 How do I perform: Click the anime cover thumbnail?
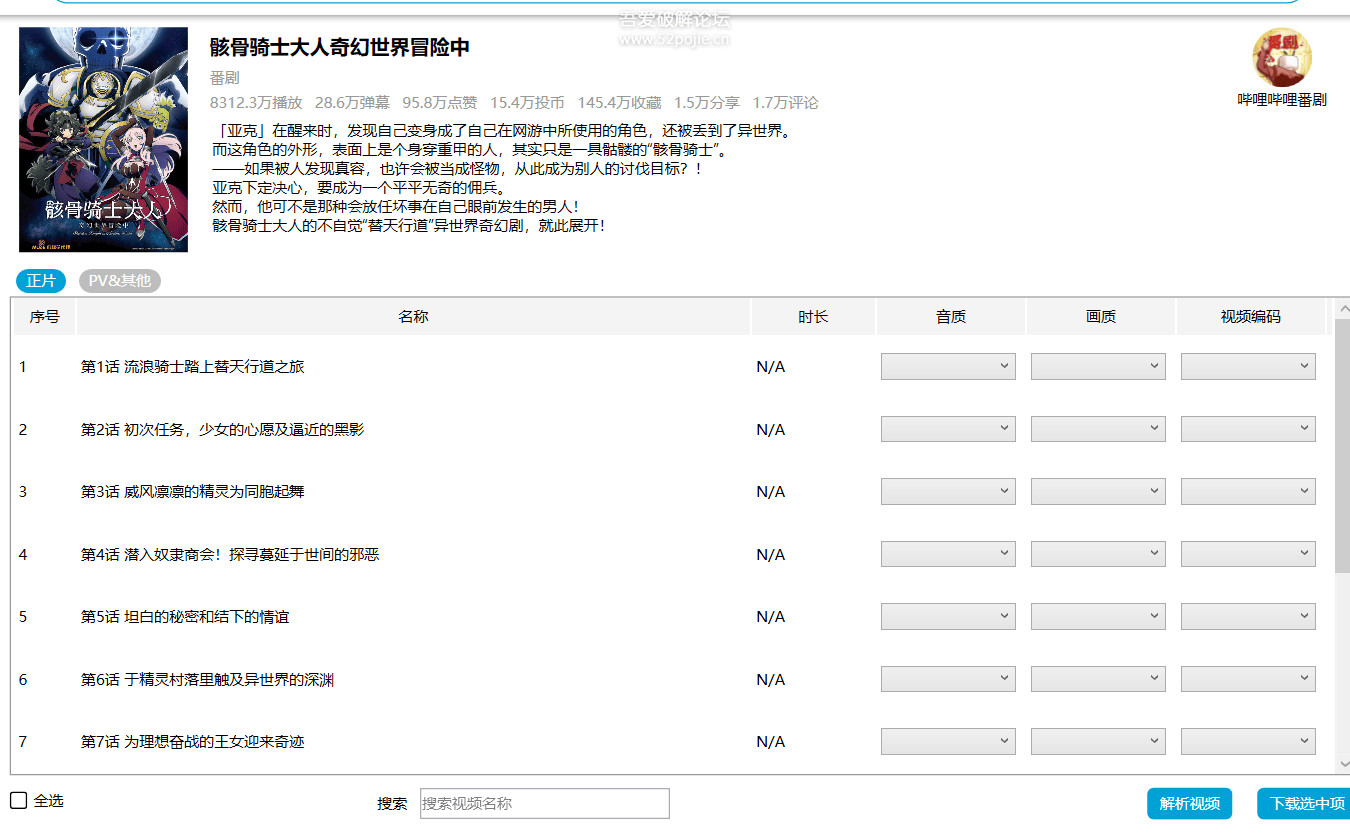coord(102,139)
